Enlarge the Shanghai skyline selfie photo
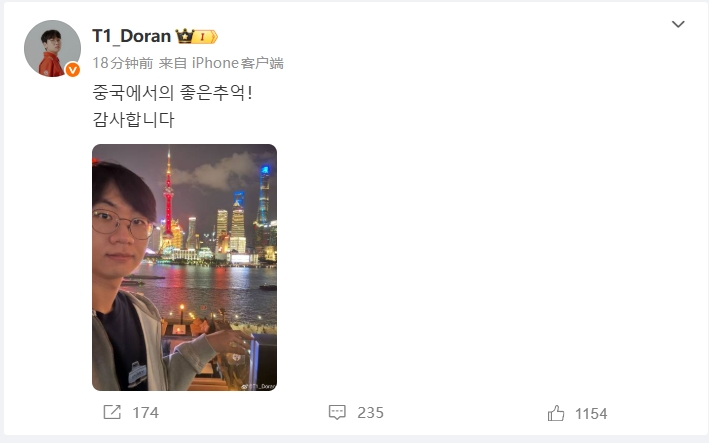The width and height of the screenshot is (709, 443). pos(184,267)
